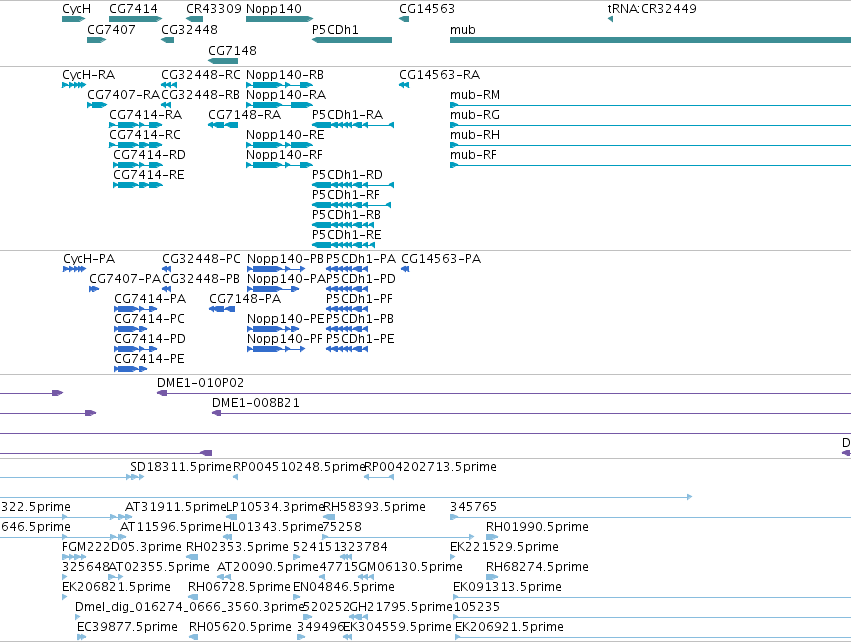Select the EC39877.5prime EST label
The width and height of the screenshot is (851, 642).
coord(127,627)
